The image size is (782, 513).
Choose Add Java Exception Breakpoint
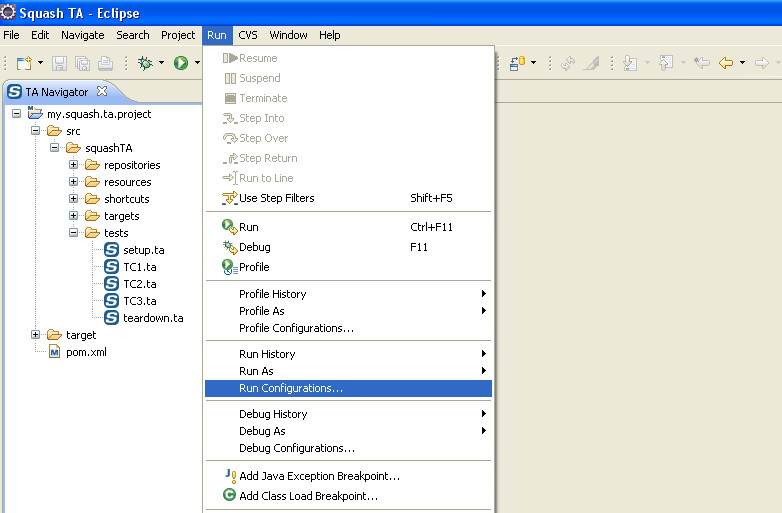348,476
